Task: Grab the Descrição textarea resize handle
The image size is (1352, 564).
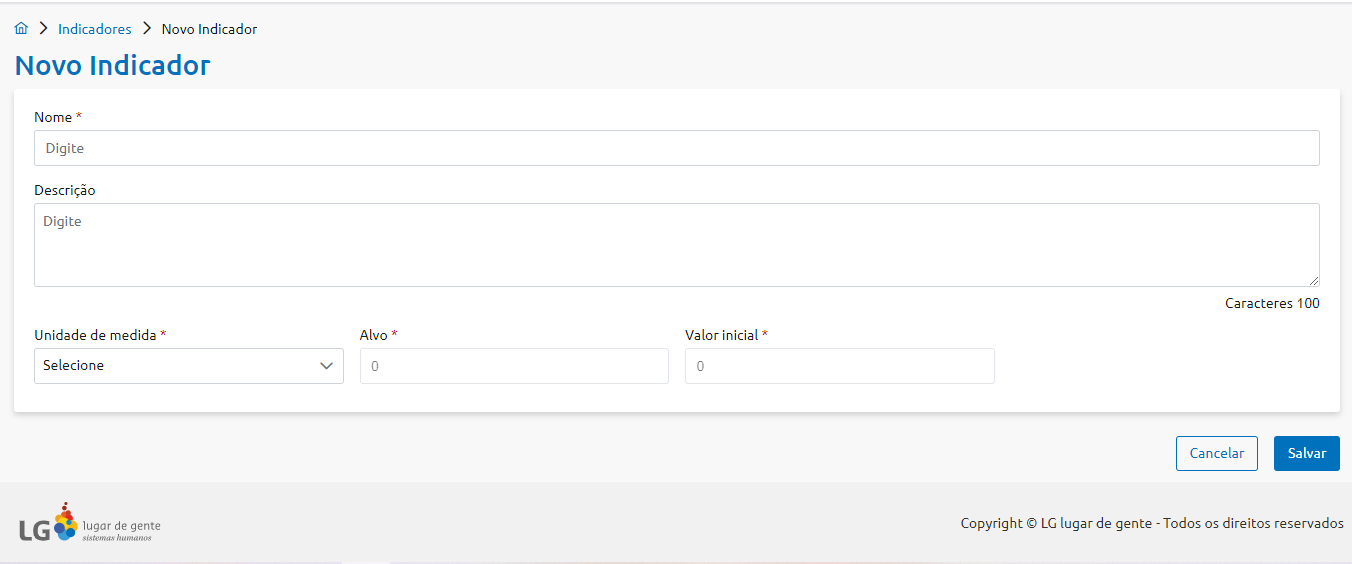Action: point(1314,282)
